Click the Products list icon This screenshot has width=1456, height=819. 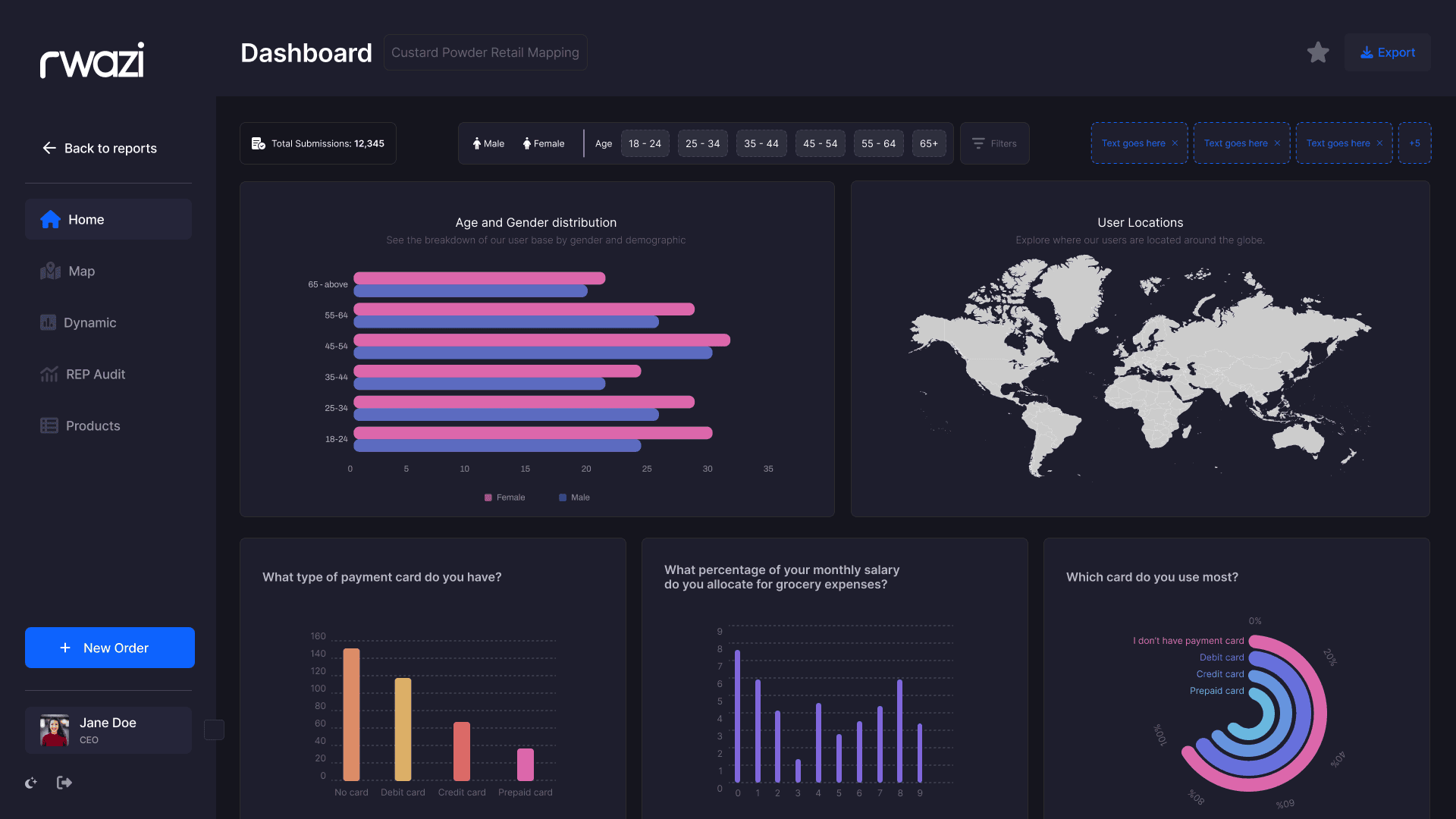coord(49,425)
